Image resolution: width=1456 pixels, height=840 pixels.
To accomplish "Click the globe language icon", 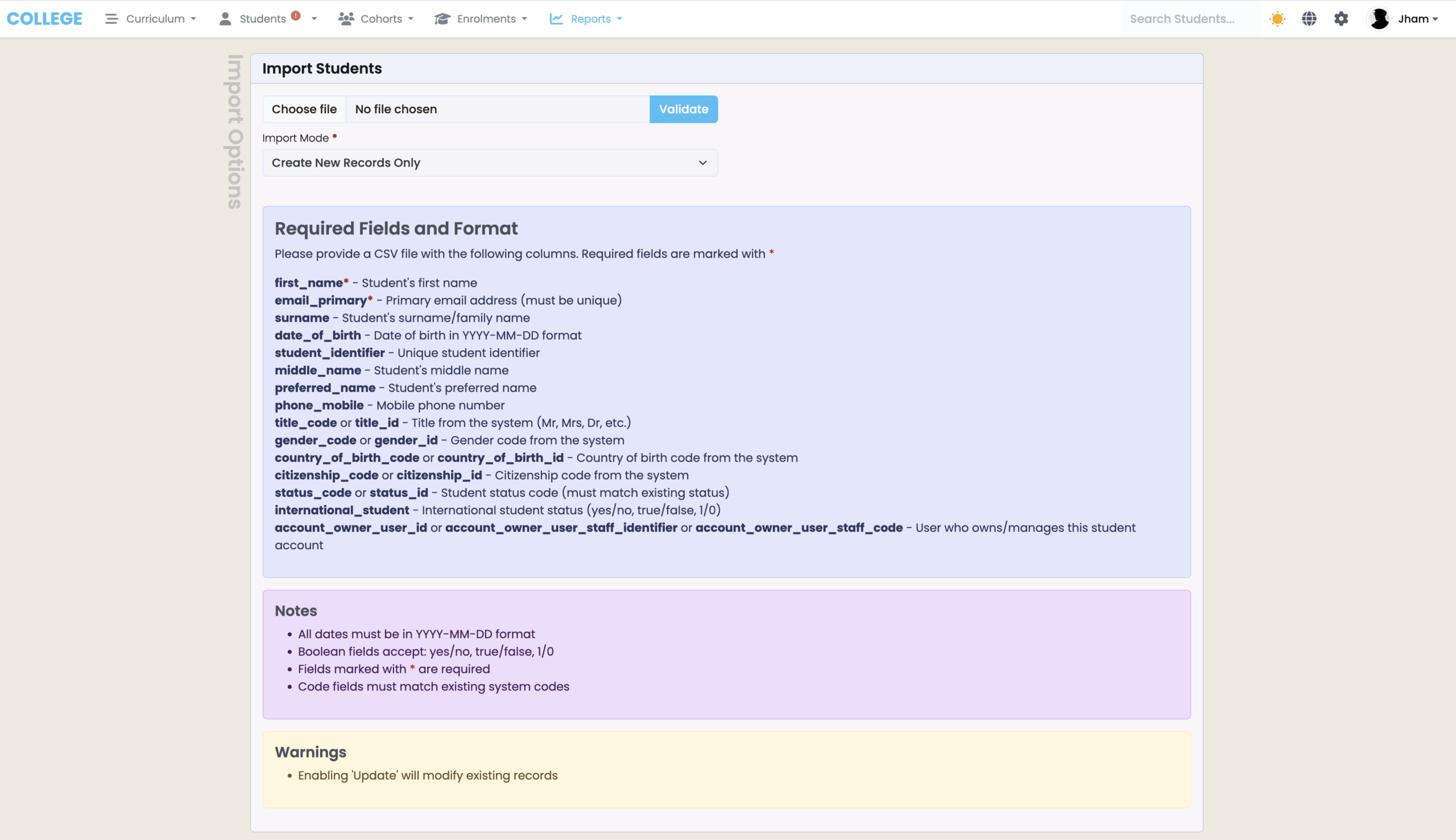I will 1309,18.
